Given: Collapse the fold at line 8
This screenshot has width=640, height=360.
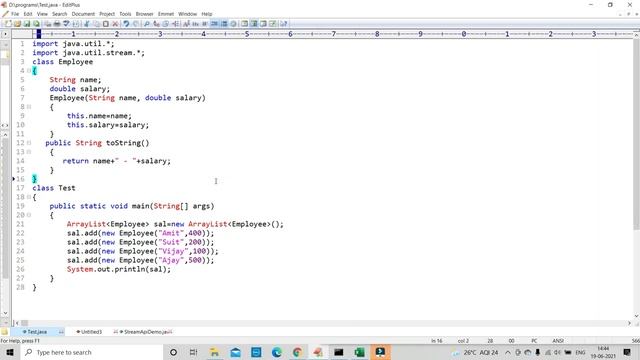Looking at the screenshot, I should [29, 107].
